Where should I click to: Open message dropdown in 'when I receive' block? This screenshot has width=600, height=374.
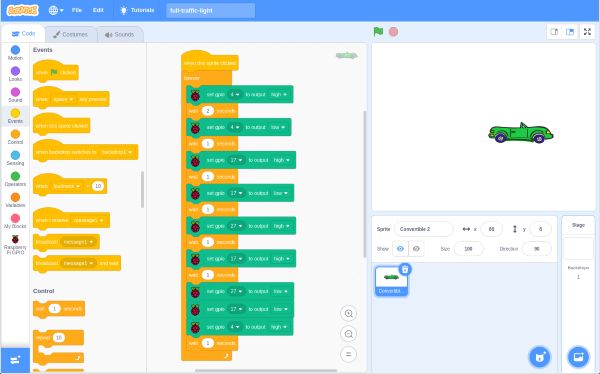(x=88, y=220)
